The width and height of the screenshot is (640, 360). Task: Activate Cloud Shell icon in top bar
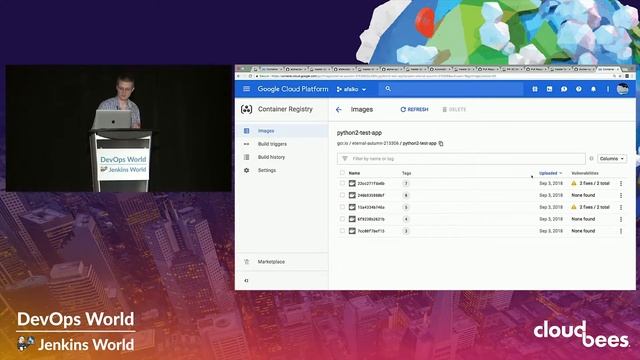[549, 89]
